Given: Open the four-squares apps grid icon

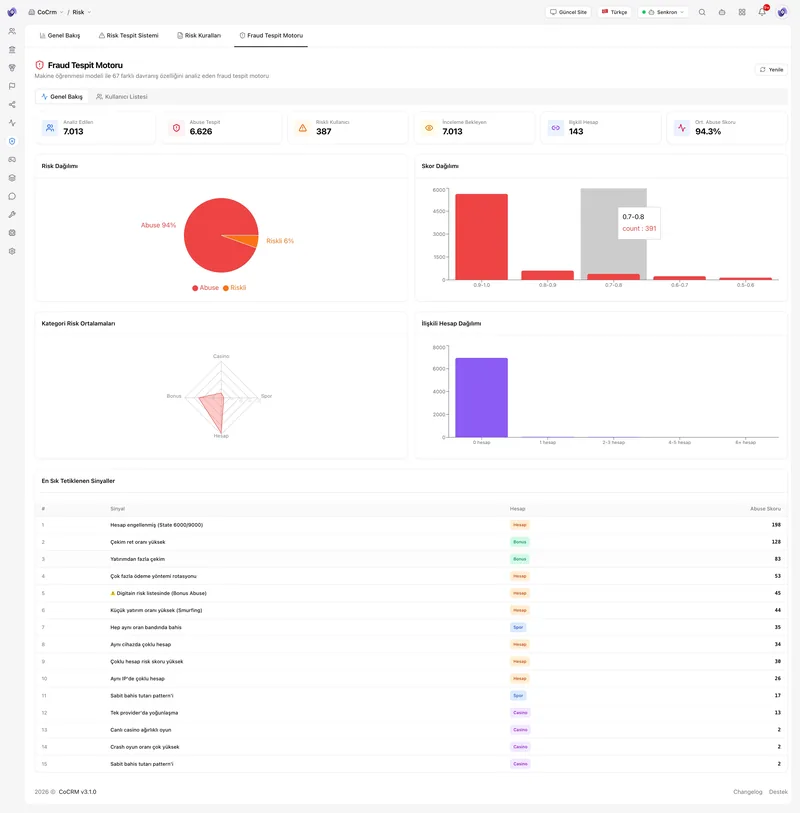Looking at the screenshot, I should pos(742,12).
